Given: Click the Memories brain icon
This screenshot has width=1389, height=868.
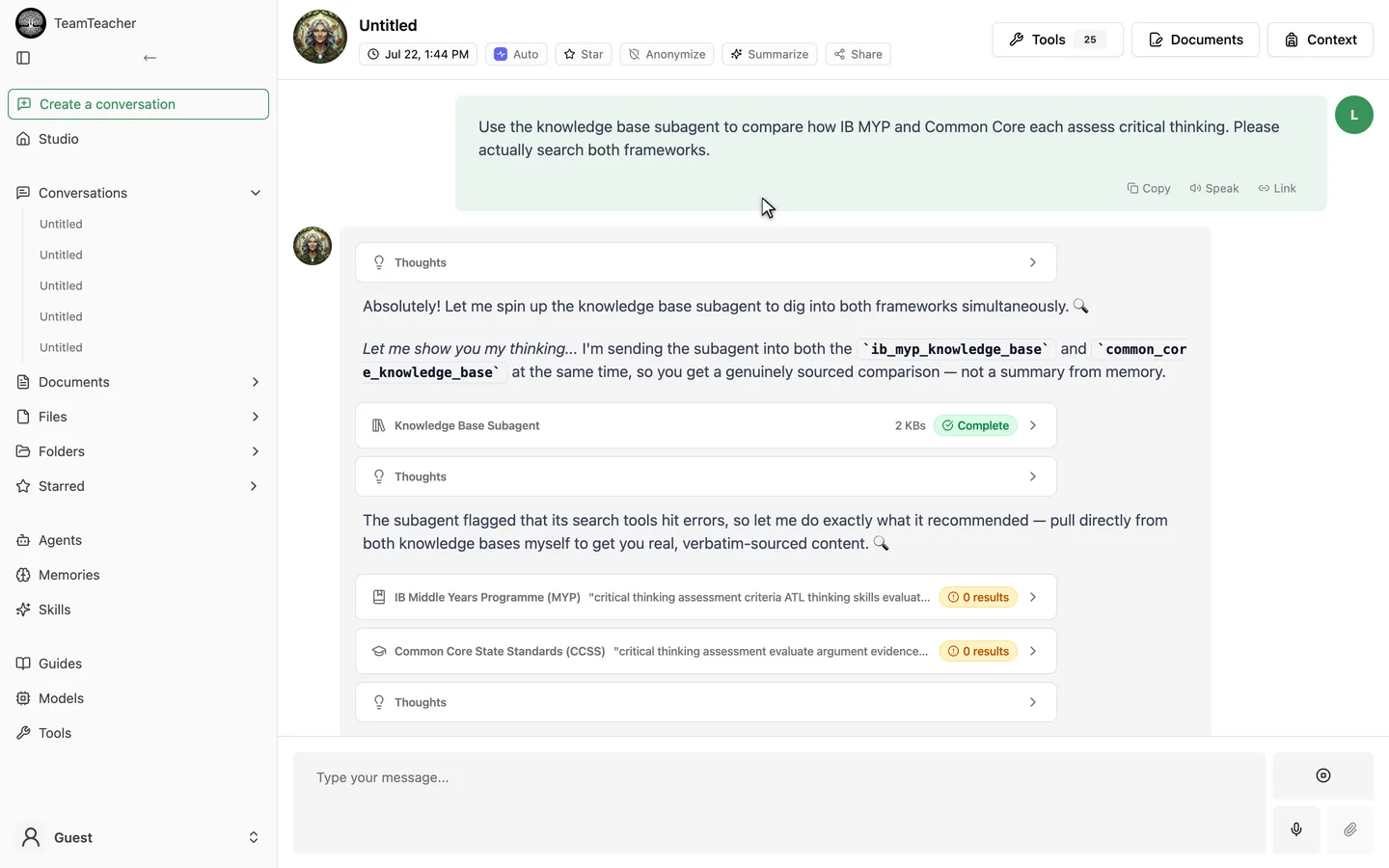Looking at the screenshot, I should click(23, 575).
